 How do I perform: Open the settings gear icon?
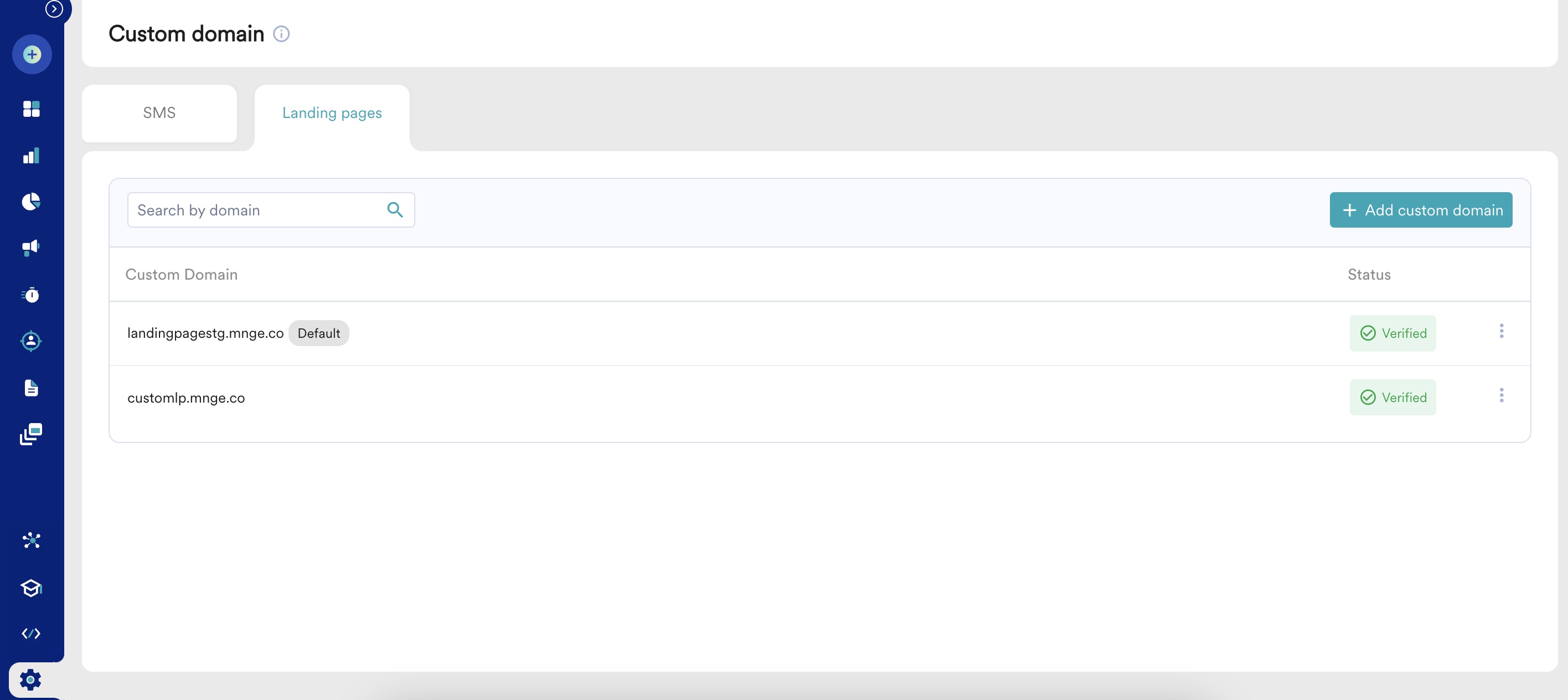(30, 680)
